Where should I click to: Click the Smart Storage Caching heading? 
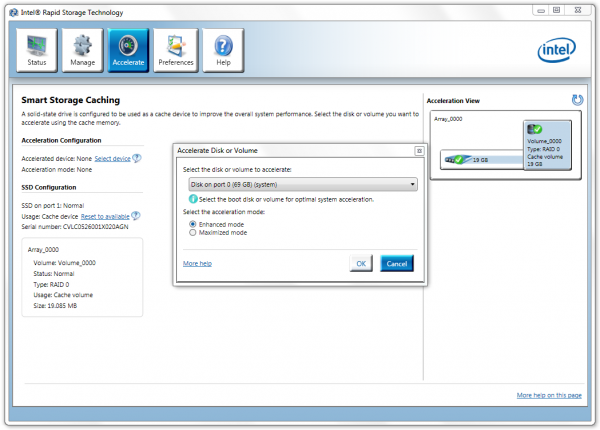click(x=71, y=100)
